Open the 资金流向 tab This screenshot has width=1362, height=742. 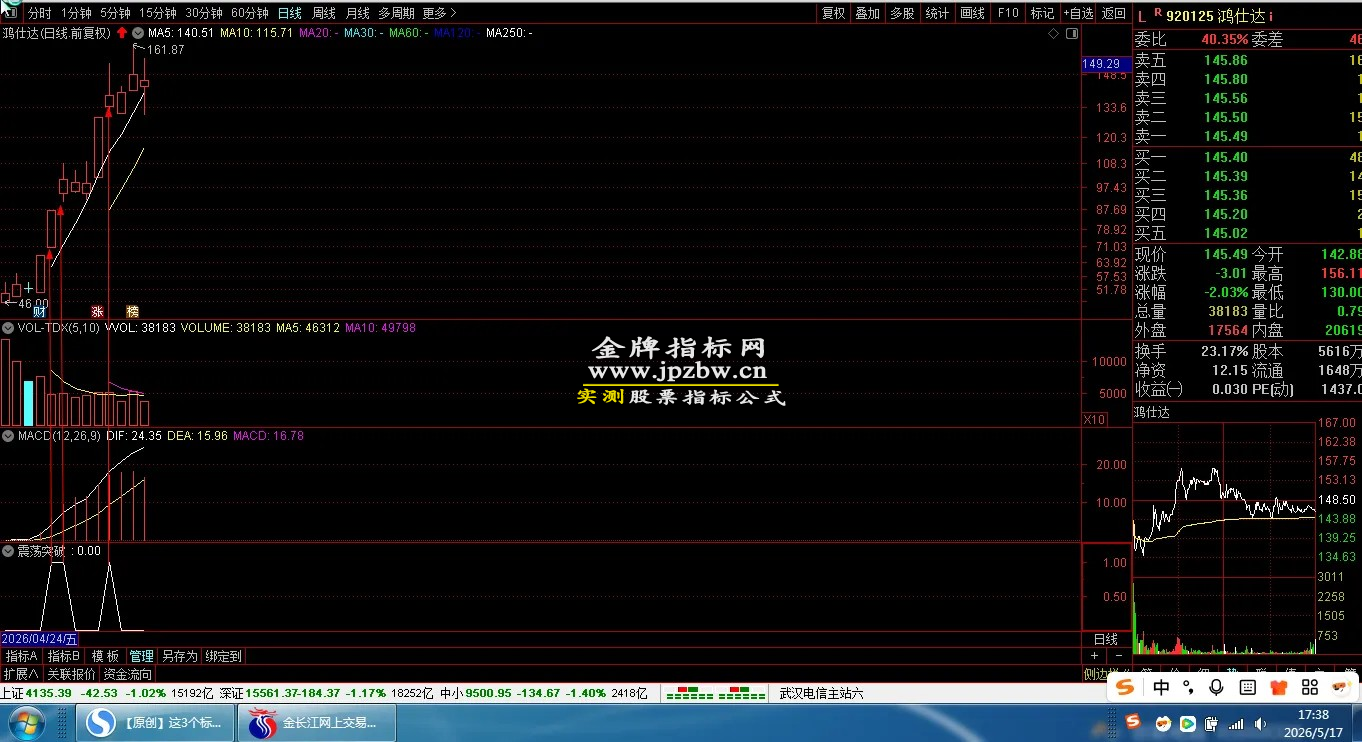pos(128,674)
